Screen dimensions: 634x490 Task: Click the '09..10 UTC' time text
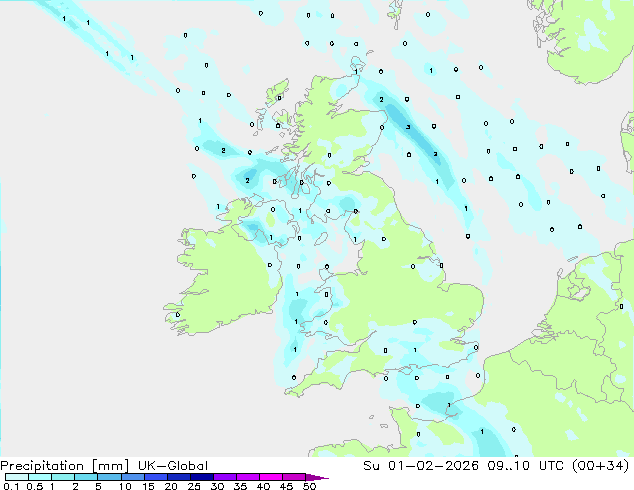pos(526,466)
